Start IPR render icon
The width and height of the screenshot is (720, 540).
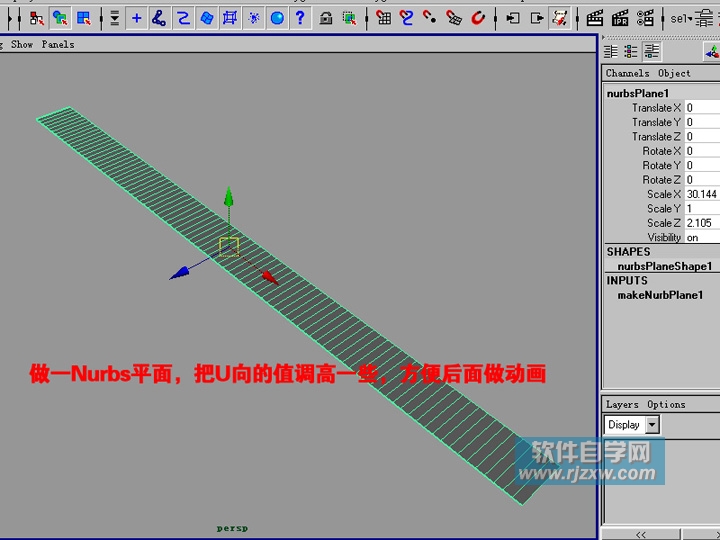tap(620, 18)
